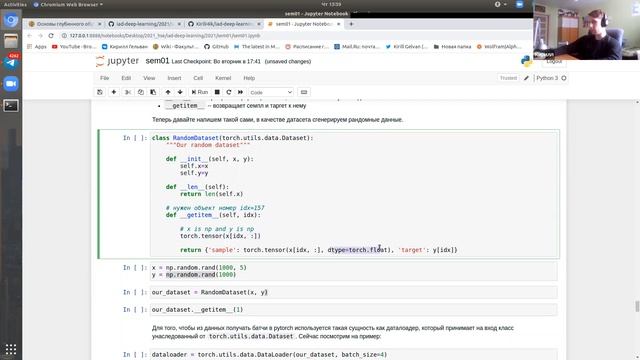Rename the notebook title sem01
Image resolution: width=640 pixels, height=360 pixels.
click(x=157, y=61)
